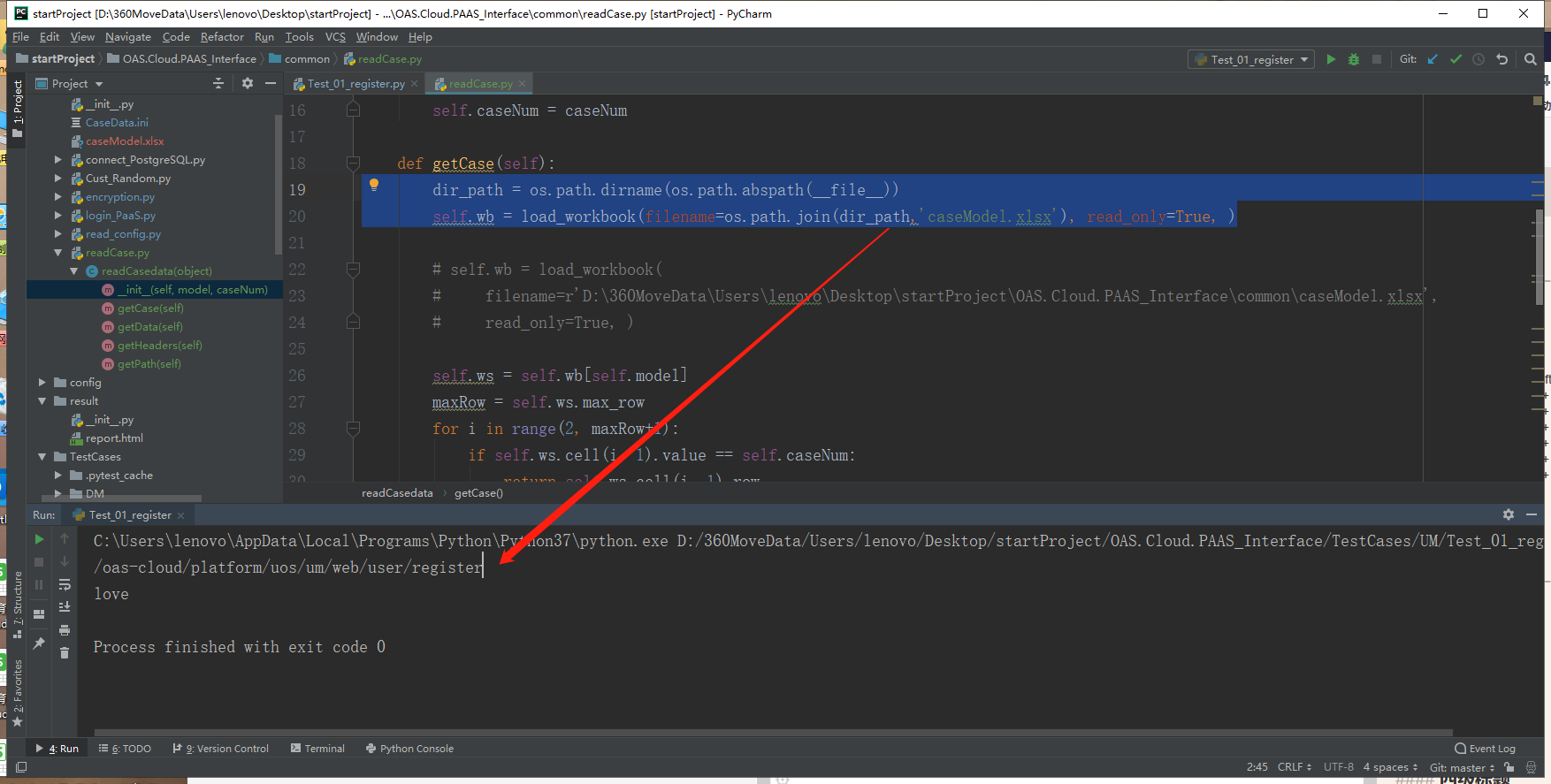
Task: Jump down the stack trace arrow in Run panel
Action: tap(65, 561)
